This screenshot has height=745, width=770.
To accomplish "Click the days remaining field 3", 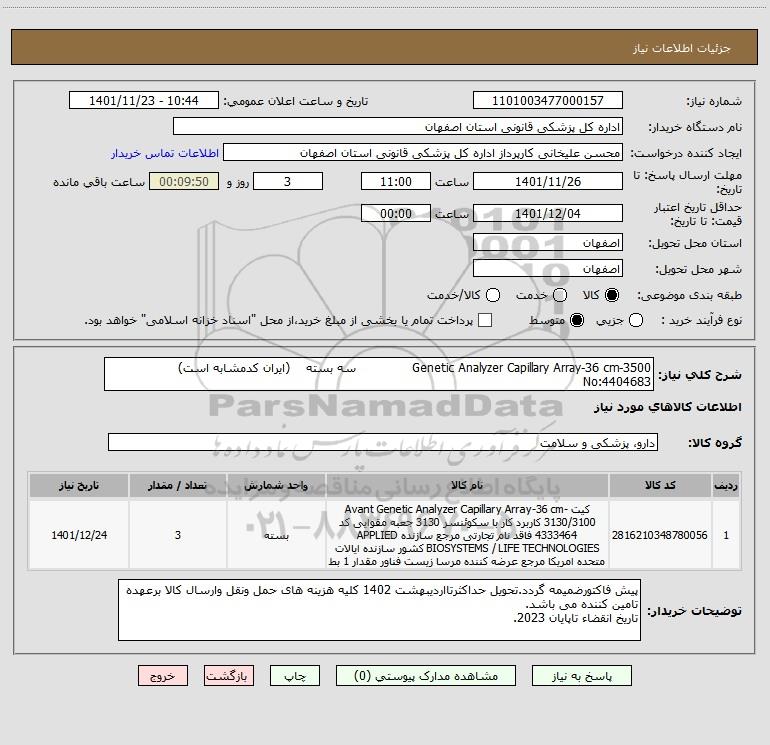I will tap(288, 181).
